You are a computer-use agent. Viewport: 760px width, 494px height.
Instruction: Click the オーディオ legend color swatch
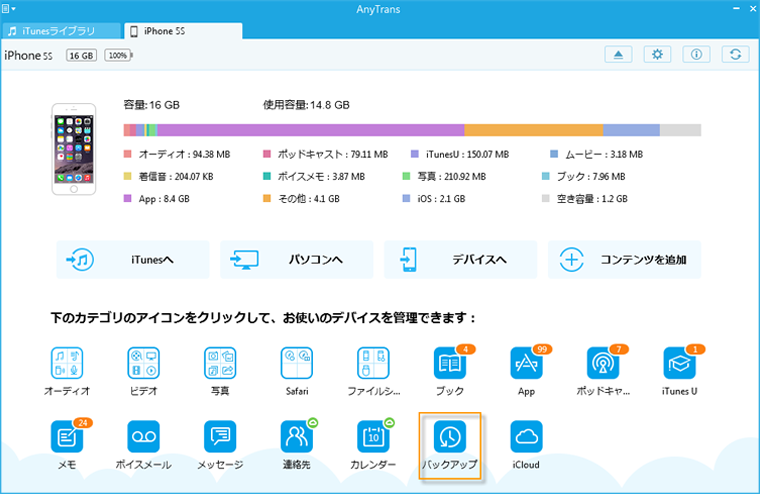coord(127,154)
